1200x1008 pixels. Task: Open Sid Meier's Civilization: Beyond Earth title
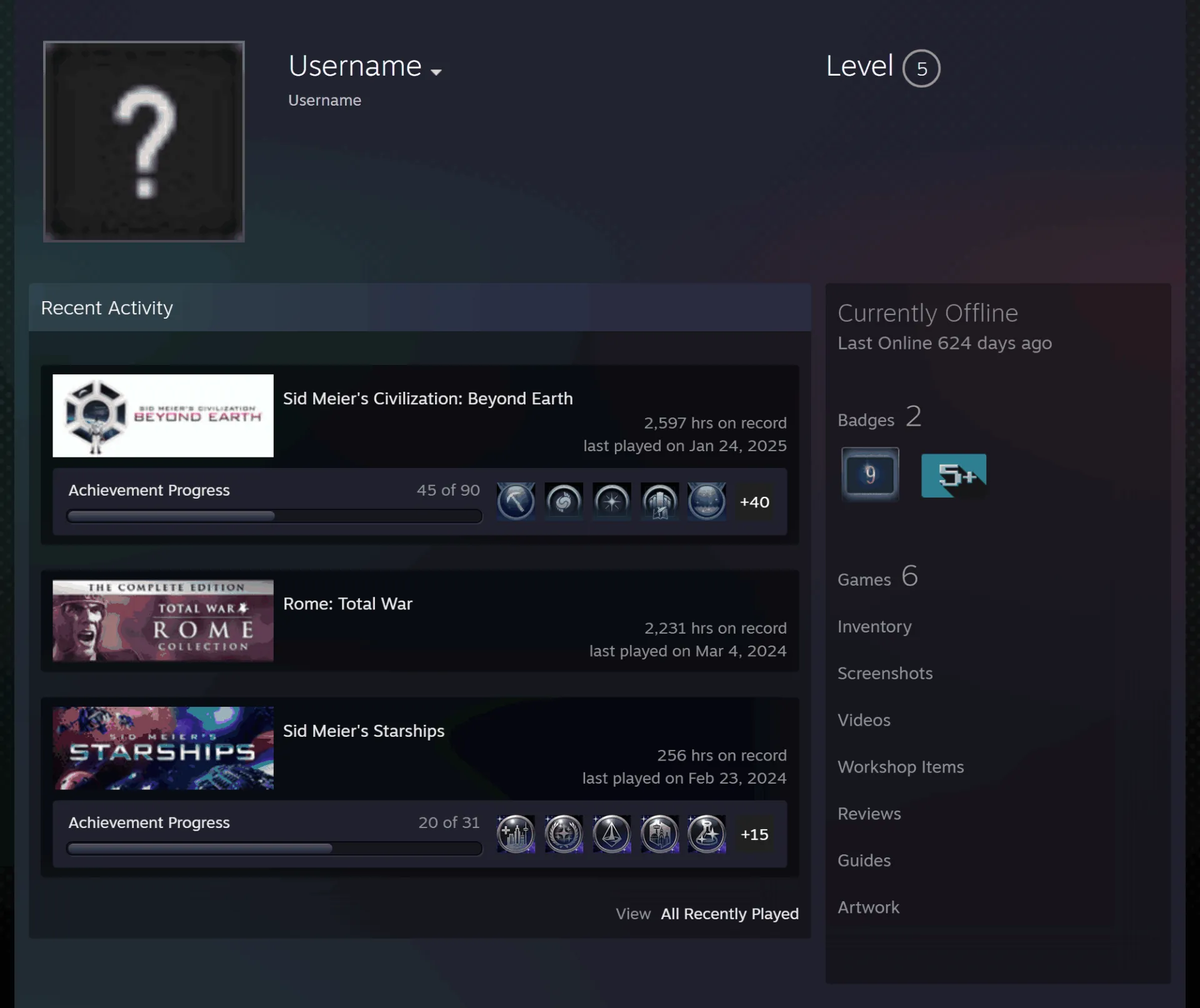427,399
